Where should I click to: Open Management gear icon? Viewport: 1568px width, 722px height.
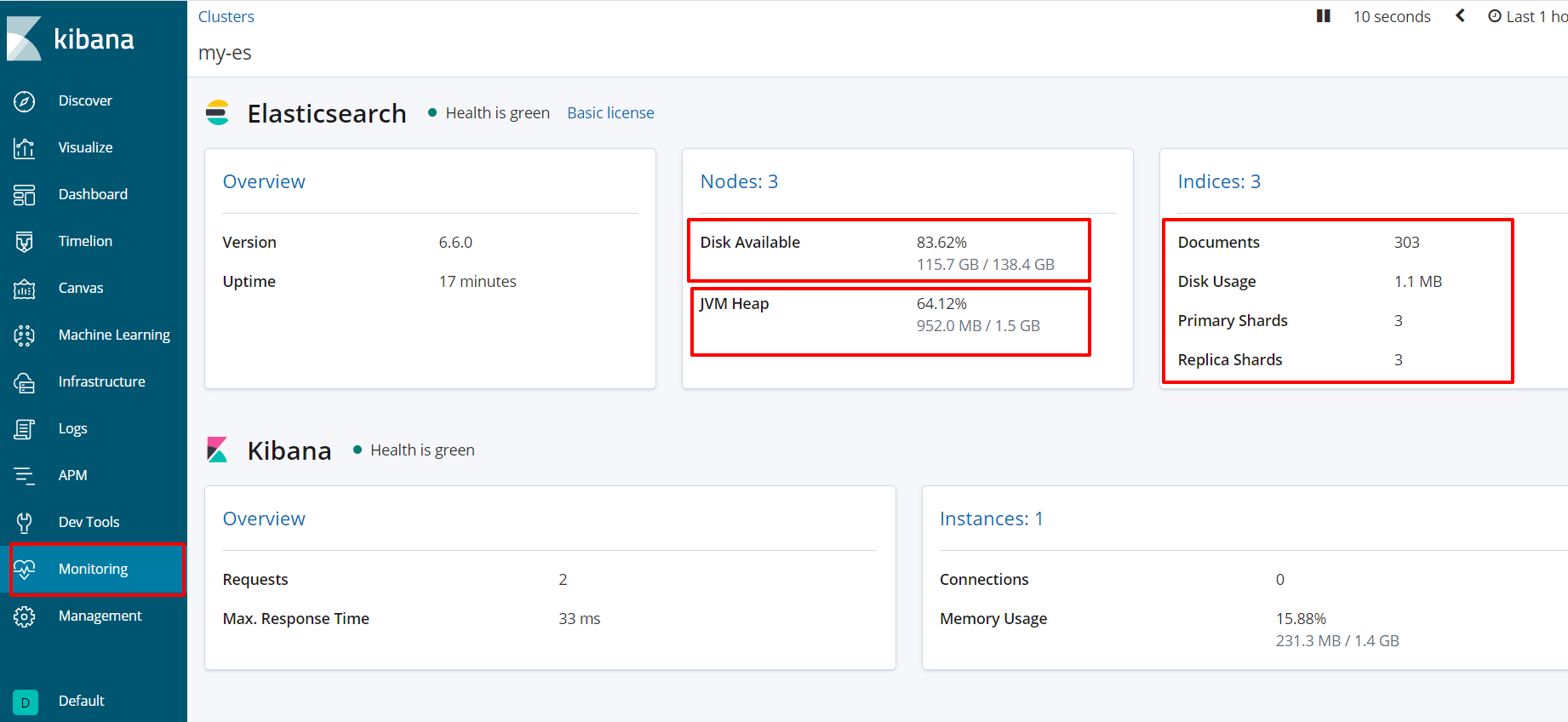pyautogui.click(x=25, y=616)
